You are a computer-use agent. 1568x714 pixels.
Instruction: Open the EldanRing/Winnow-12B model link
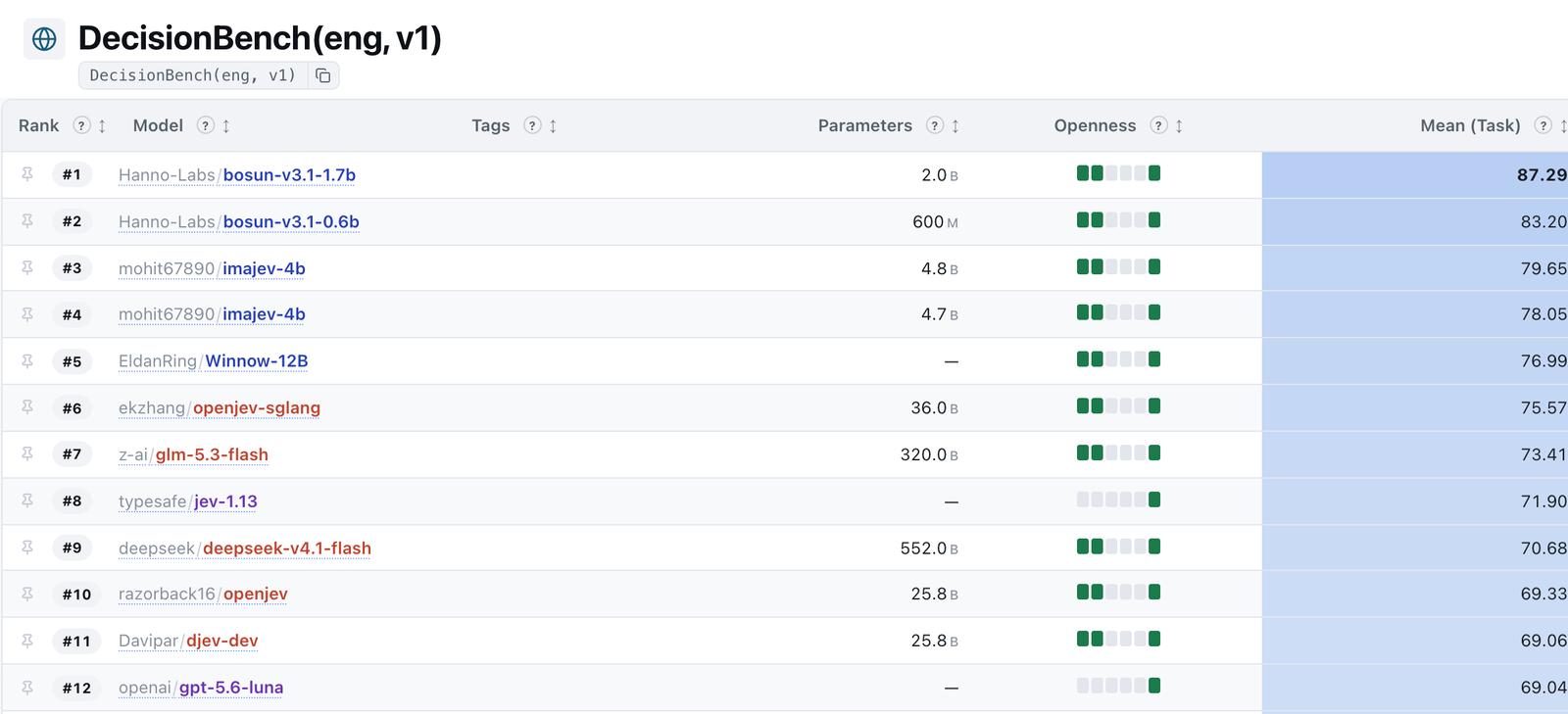tap(214, 361)
